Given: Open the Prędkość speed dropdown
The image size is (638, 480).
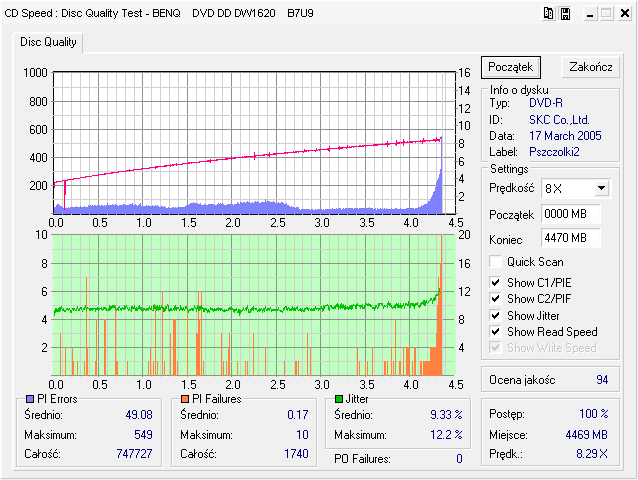Looking at the screenshot, I should click(601, 188).
